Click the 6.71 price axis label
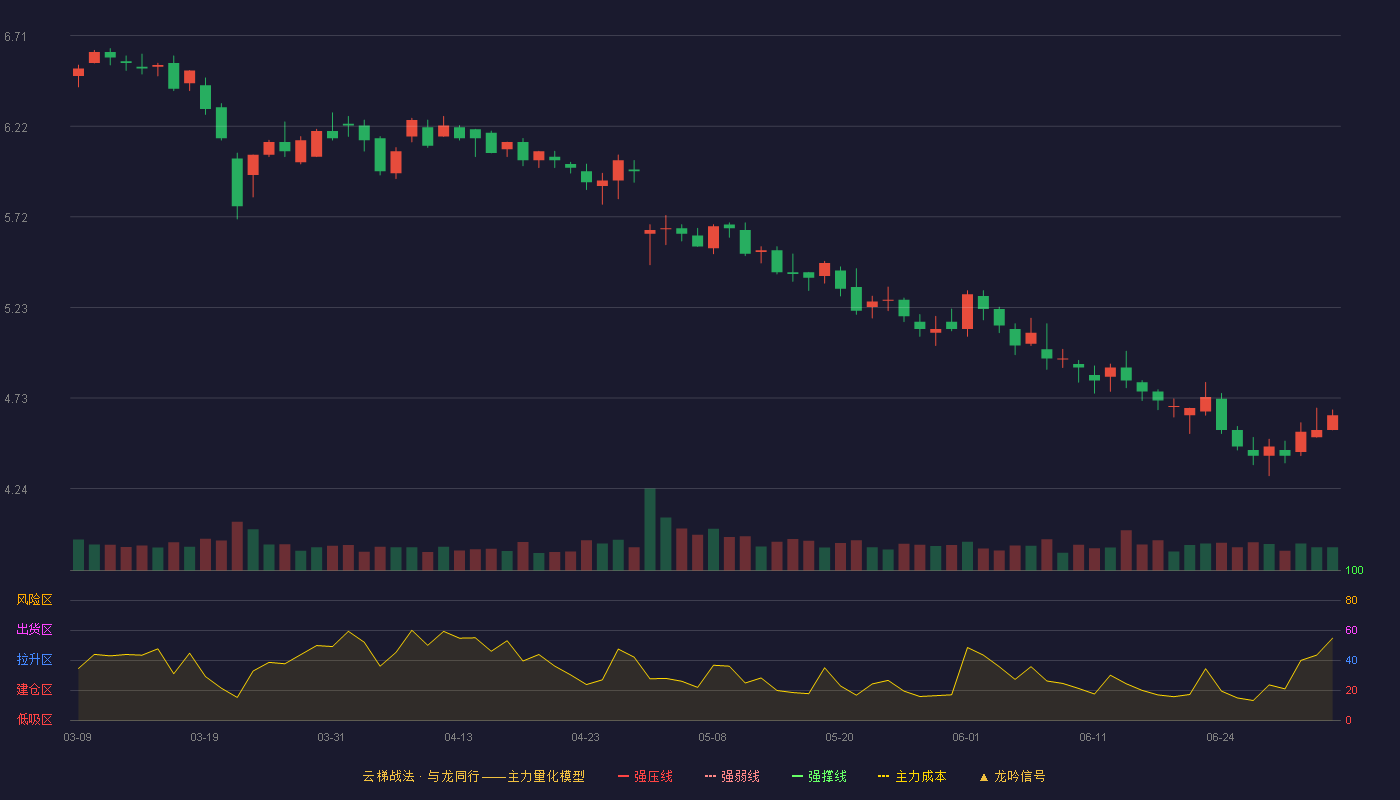This screenshot has width=1400, height=800. click(15, 37)
